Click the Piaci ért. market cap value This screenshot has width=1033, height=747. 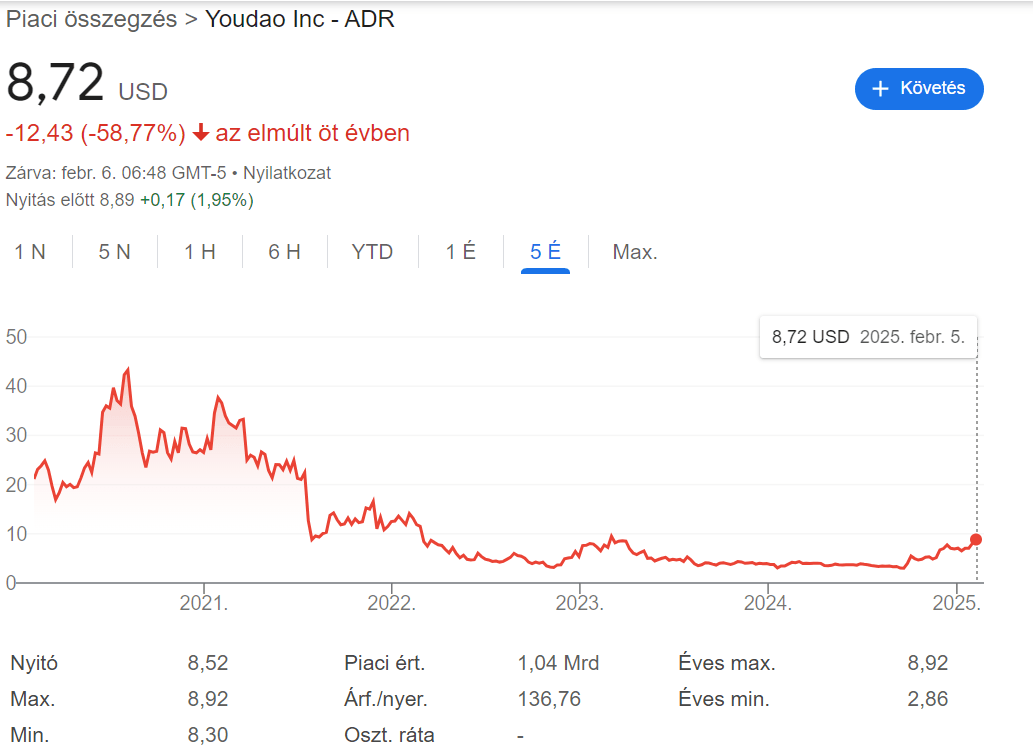(x=558, y=663)
